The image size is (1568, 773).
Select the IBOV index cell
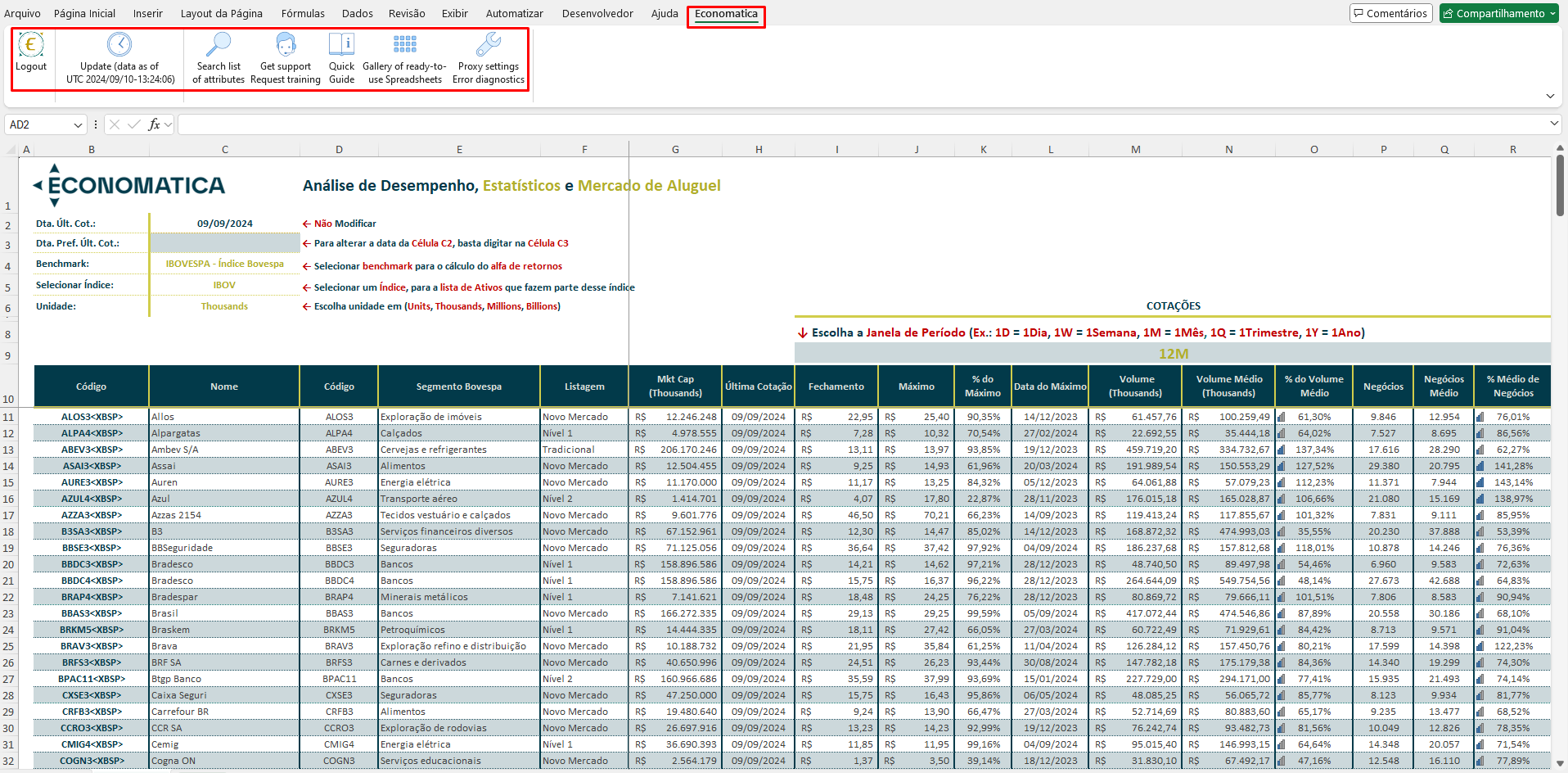(x=224, y=285)
